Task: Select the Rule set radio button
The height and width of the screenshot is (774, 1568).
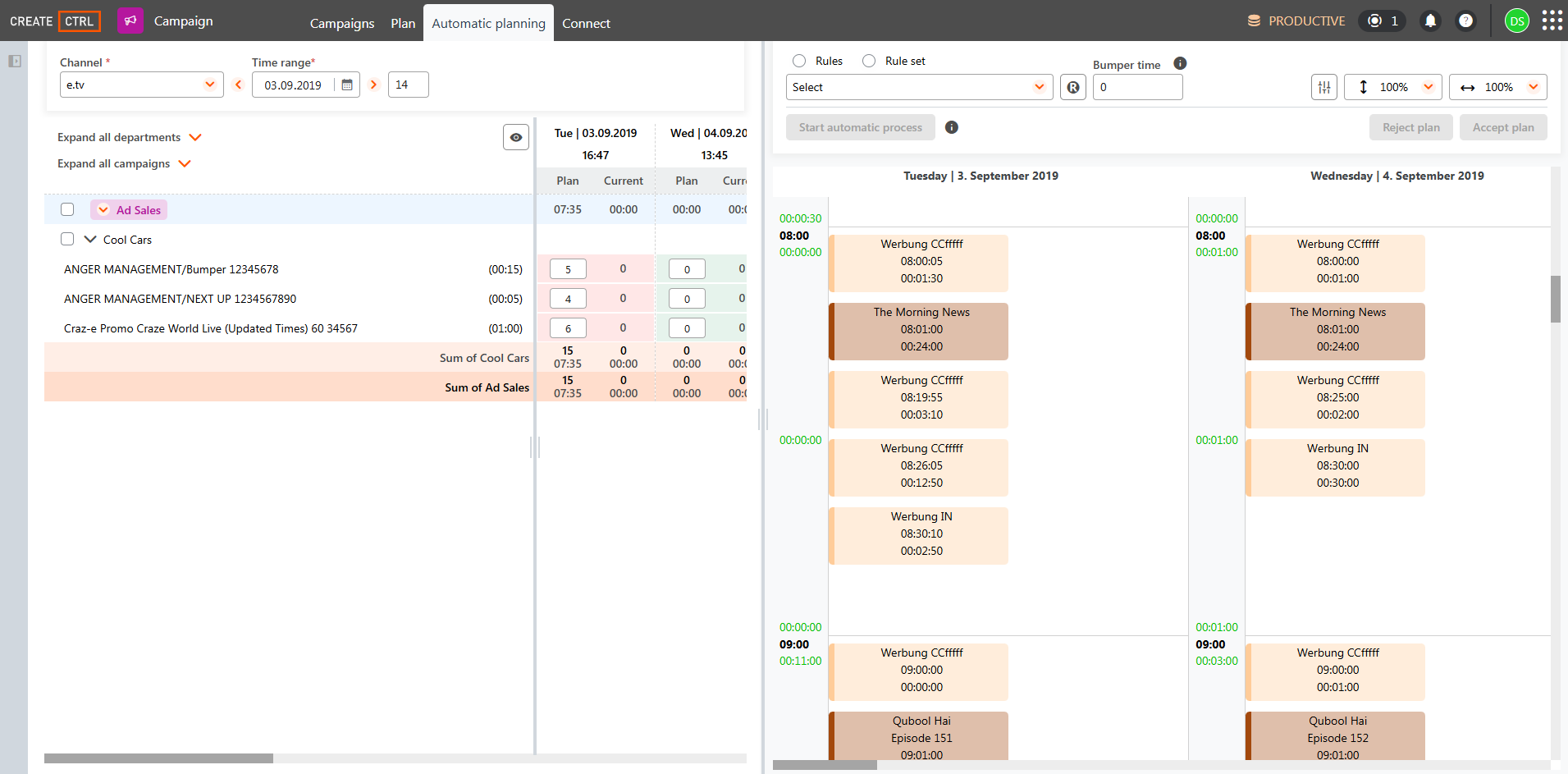Action: click(x=869, y=61)
